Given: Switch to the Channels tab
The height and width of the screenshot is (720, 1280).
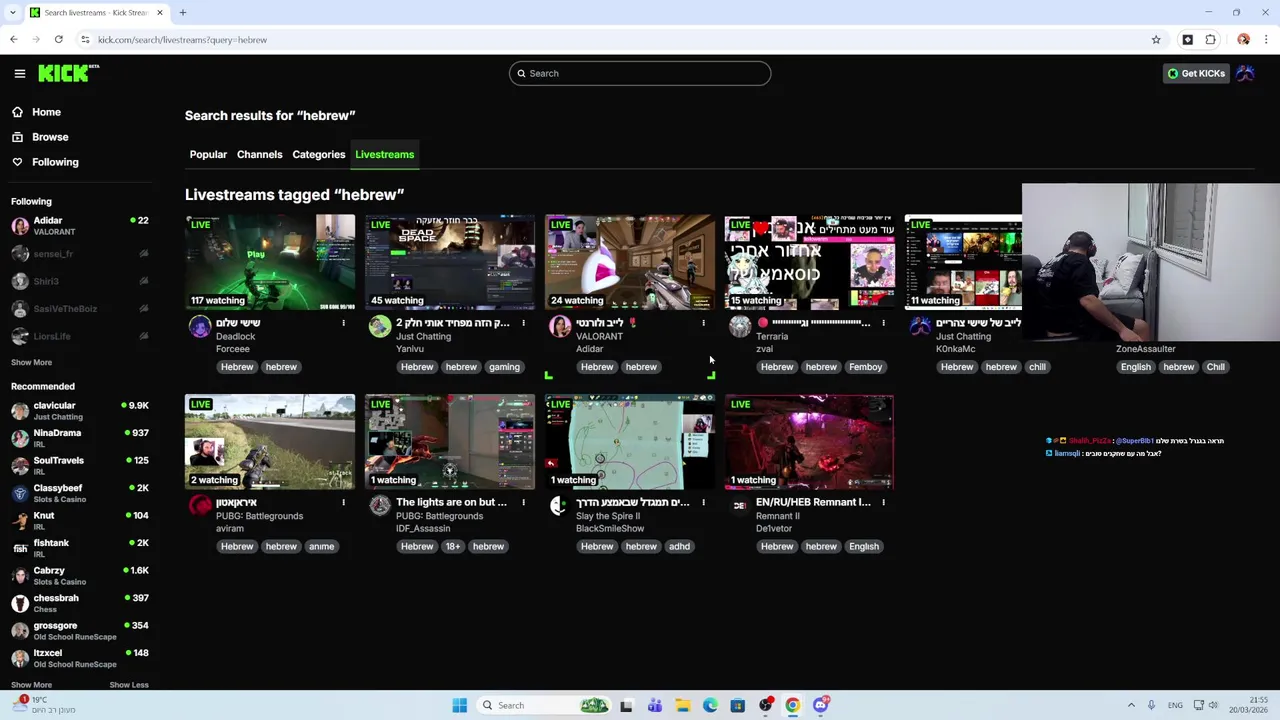Looking at the screenshot, I should [x=259, y=155].
